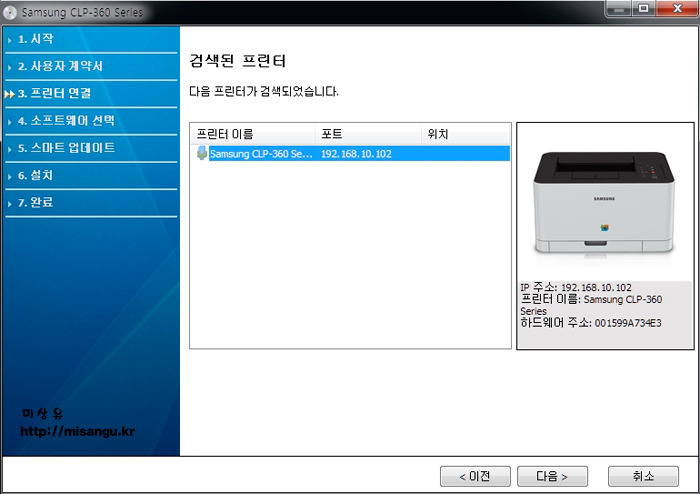The width and height of the screenshot is (700, 494).
Task: Cancel installation with the 취소 button
Action: coord(643,477)
